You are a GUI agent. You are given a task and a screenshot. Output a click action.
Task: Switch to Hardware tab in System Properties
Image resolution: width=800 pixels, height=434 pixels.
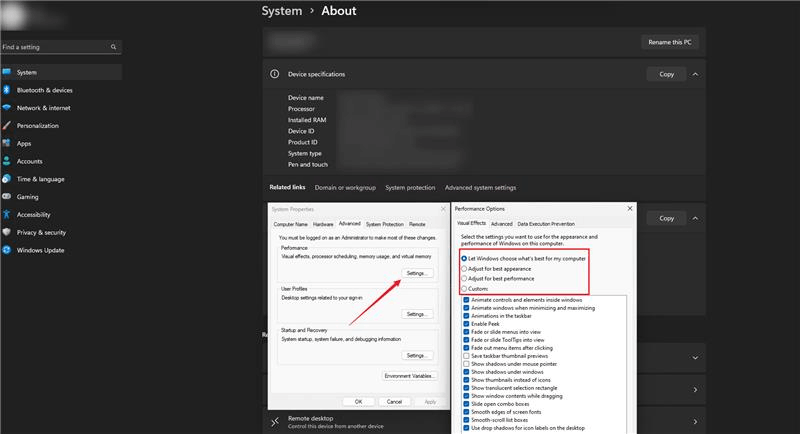pos(323,224)
